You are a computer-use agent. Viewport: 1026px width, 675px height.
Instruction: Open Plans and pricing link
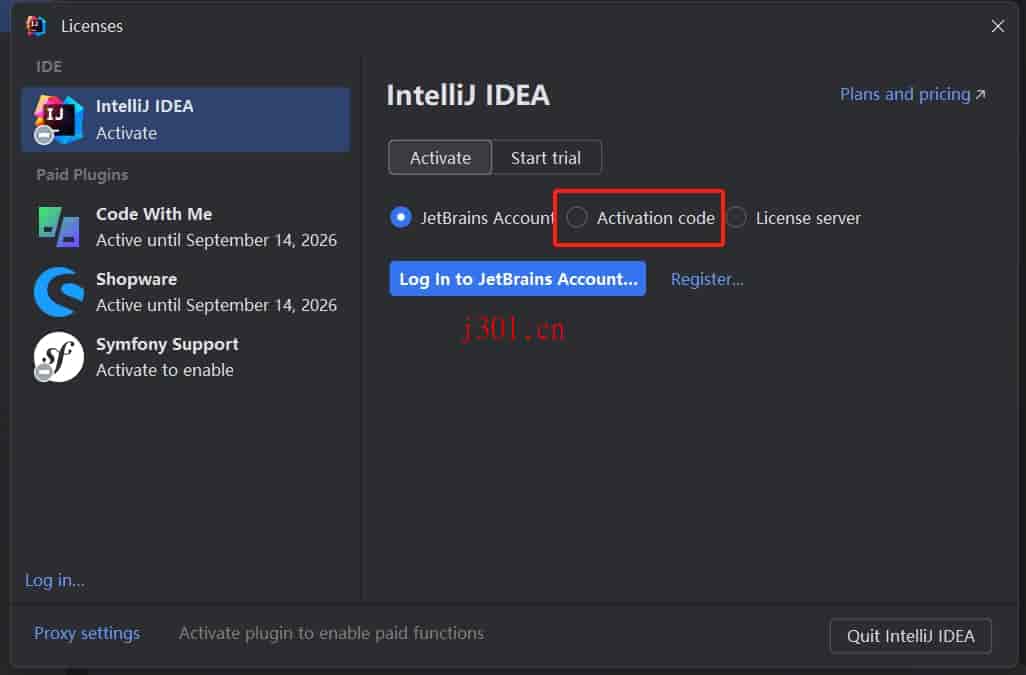[913, 94]
